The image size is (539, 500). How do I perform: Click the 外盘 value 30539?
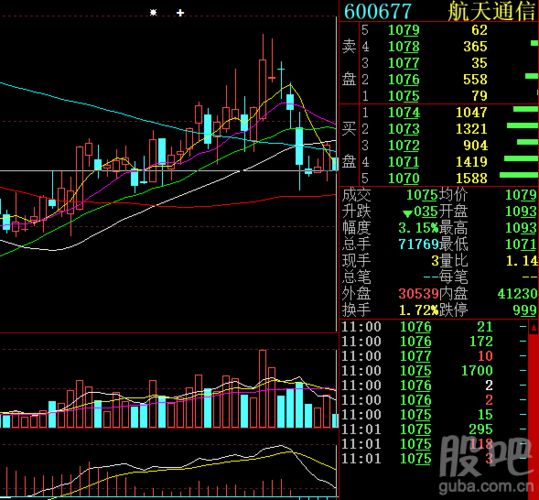point(418,294)
